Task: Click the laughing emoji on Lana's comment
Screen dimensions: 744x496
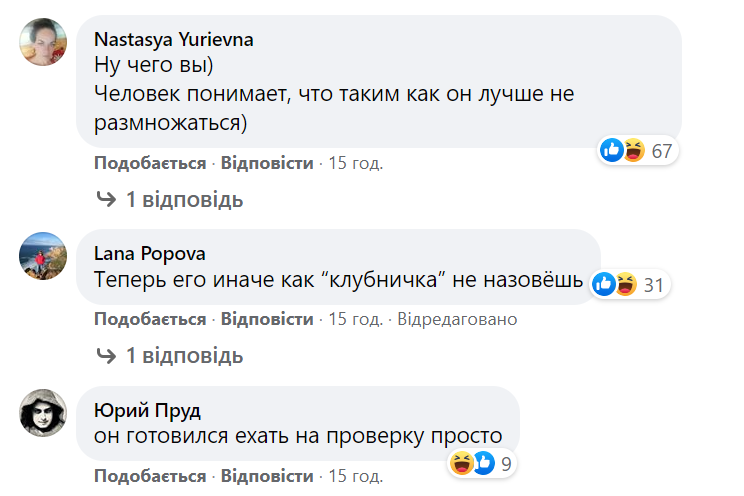Action: pos(625,284)
